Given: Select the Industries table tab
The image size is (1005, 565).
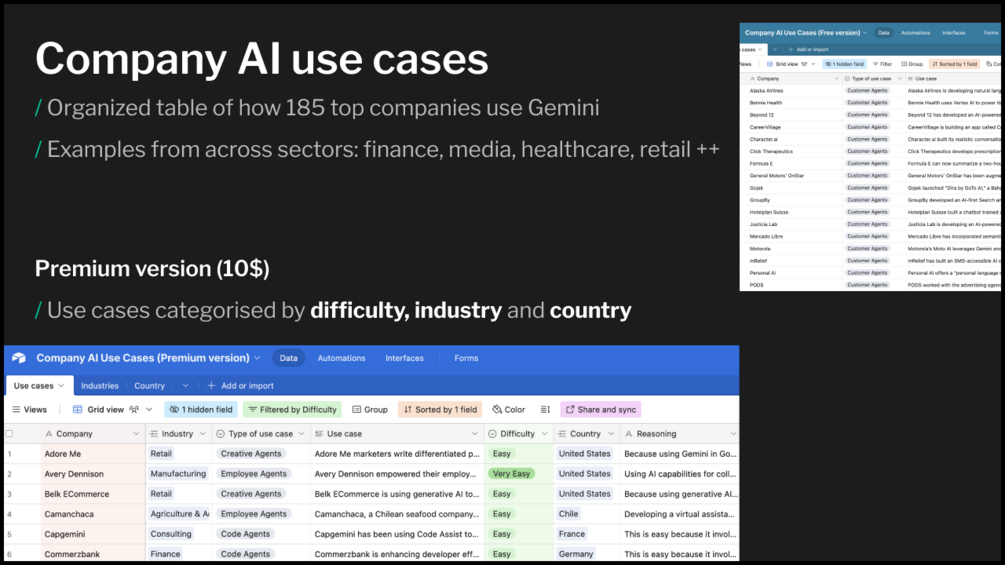Looking at the screenshot, I should [100, 386].
